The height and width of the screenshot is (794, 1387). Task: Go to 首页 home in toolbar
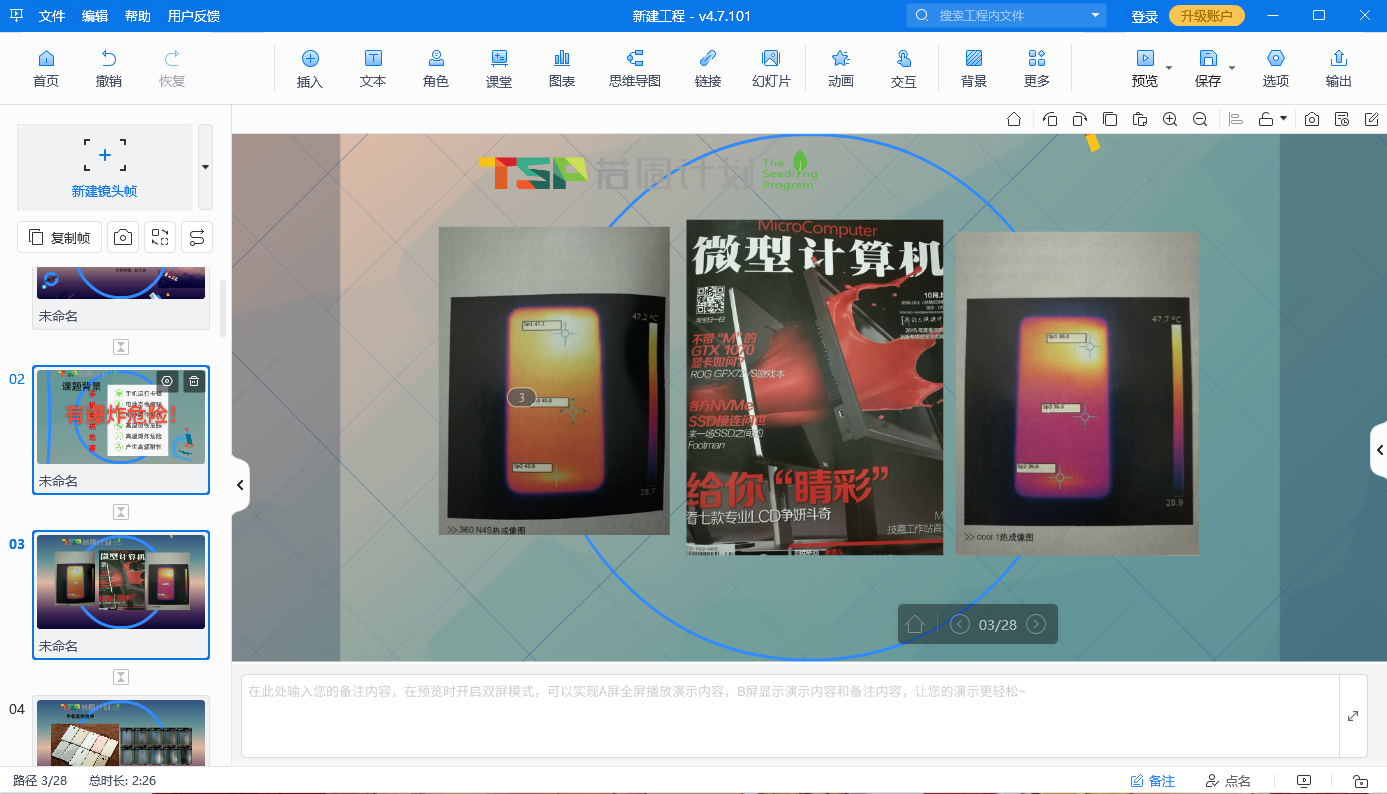[46, 69]
